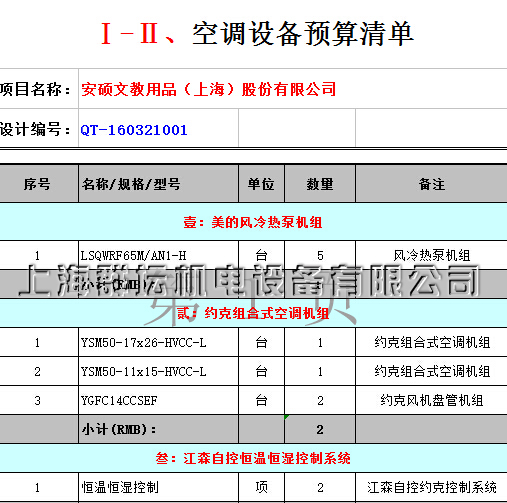Image resolution: width=507 pixels, height=503 pixels.
Task: Click the 备注 column header
Action: tap(432, 184)
